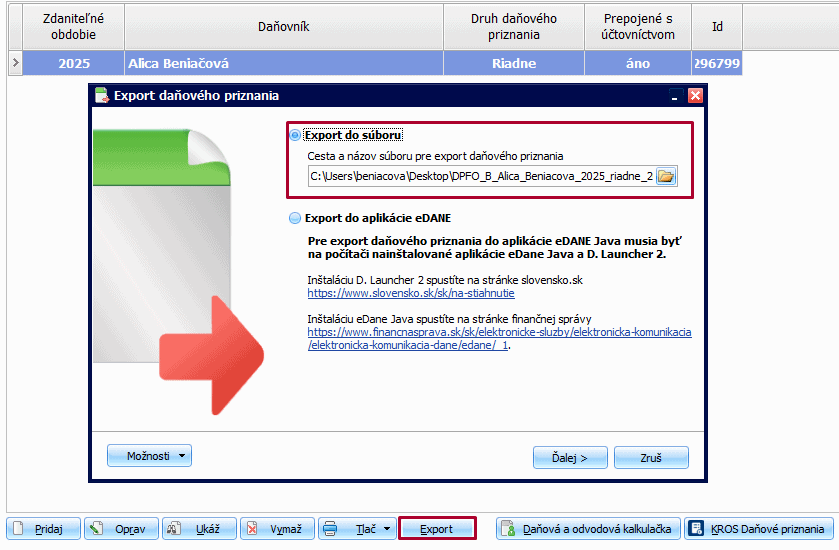
Task: Select the Export do aplikácie eDANE option
Action: click(x=294, y=218)
